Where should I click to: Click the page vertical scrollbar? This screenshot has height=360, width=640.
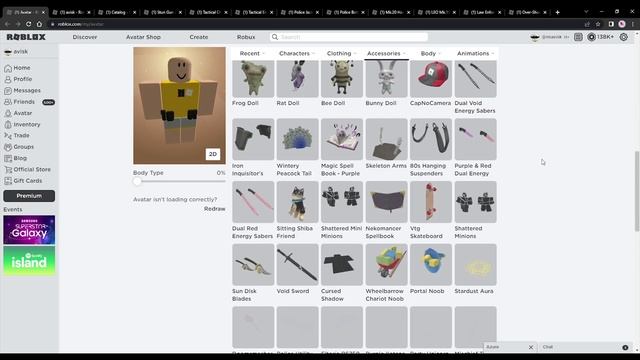click(636, 191)
